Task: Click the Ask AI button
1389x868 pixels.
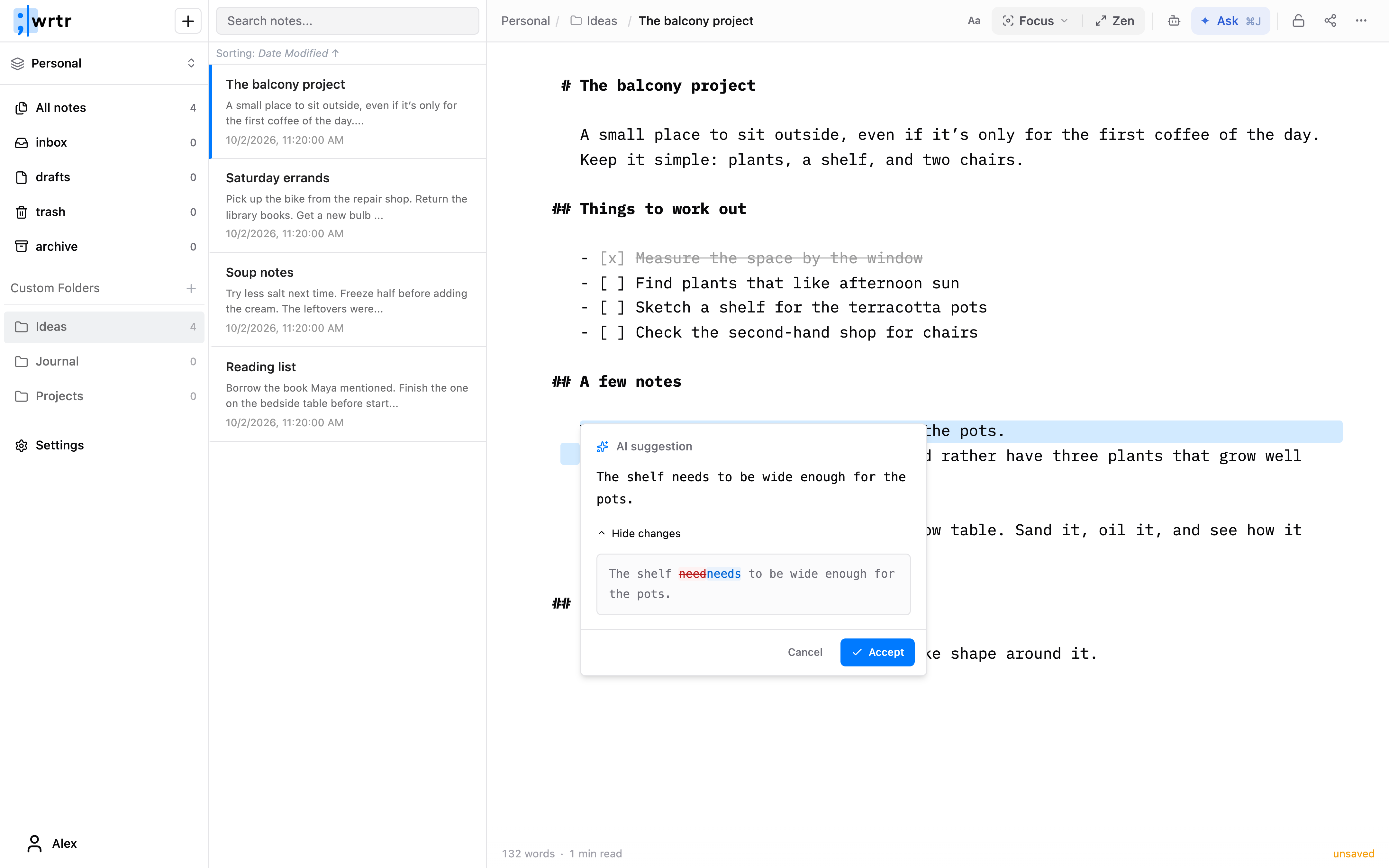Action: click(x=1230, y=21)
